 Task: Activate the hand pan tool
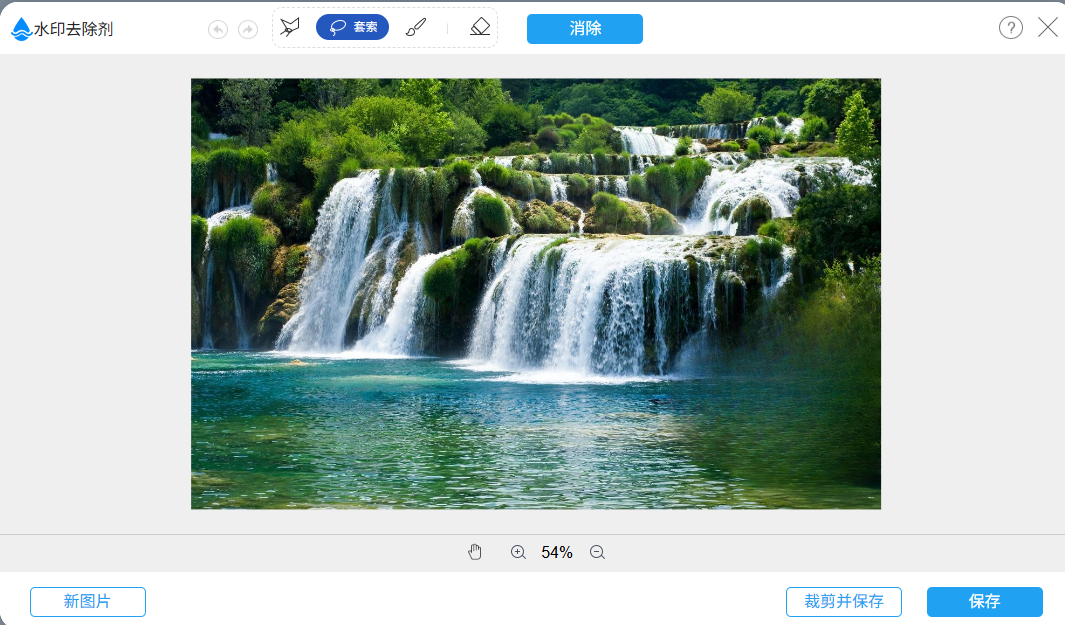click(475, 552)
